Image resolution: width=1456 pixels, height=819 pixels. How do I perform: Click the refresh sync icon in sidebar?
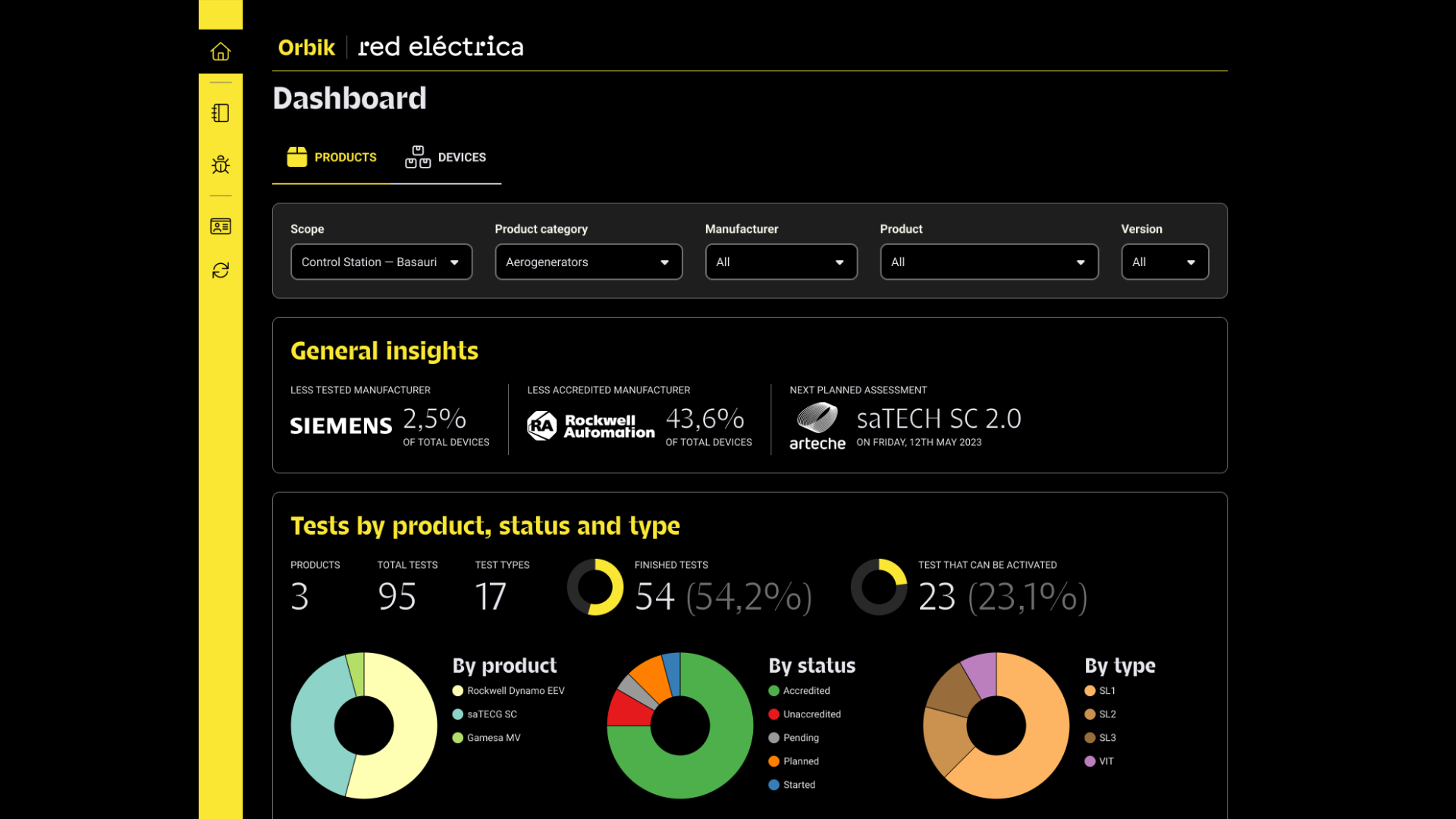[221, 271]
